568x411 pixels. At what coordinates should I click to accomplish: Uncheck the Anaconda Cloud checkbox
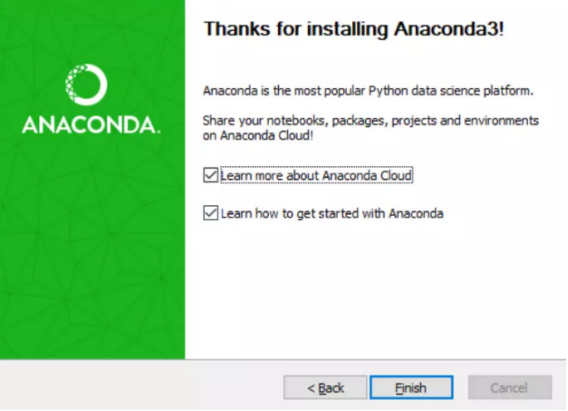pos(210,175)
